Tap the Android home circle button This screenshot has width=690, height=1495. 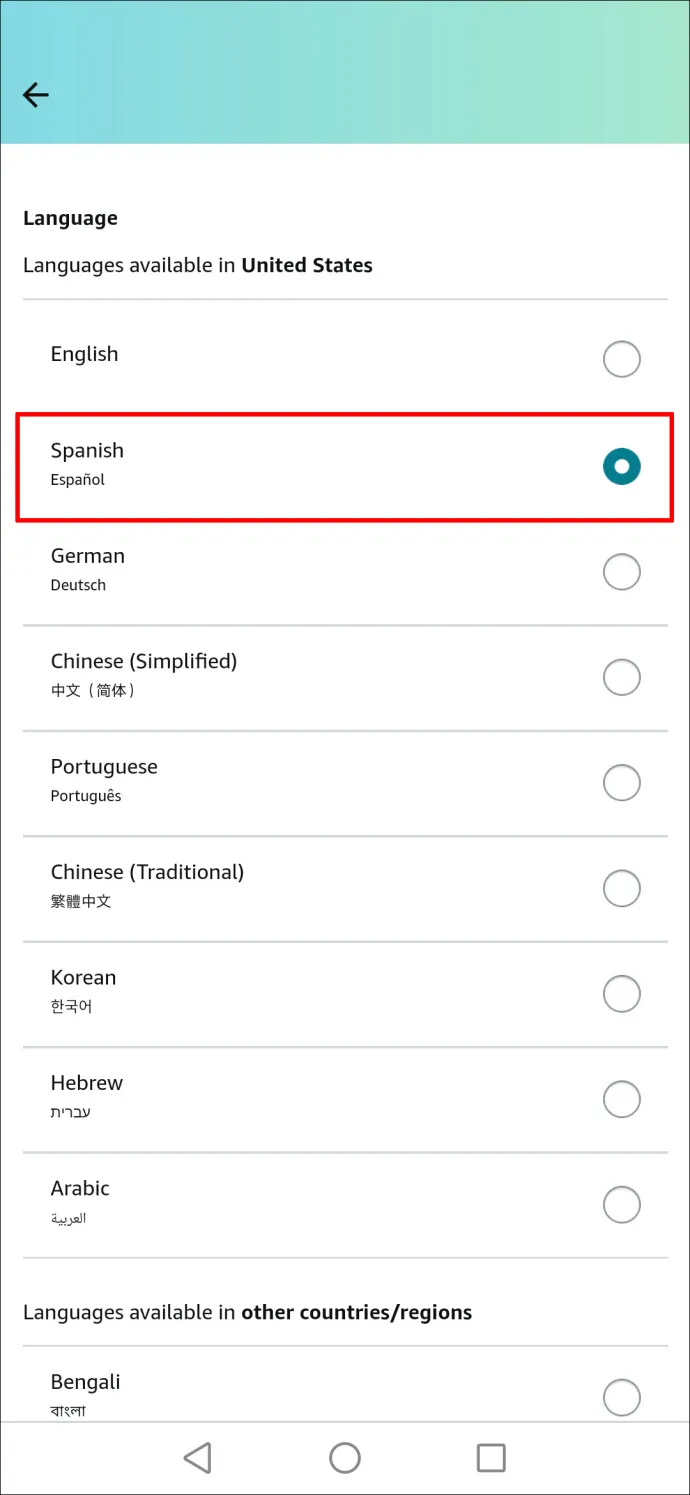pos(345,1457)
